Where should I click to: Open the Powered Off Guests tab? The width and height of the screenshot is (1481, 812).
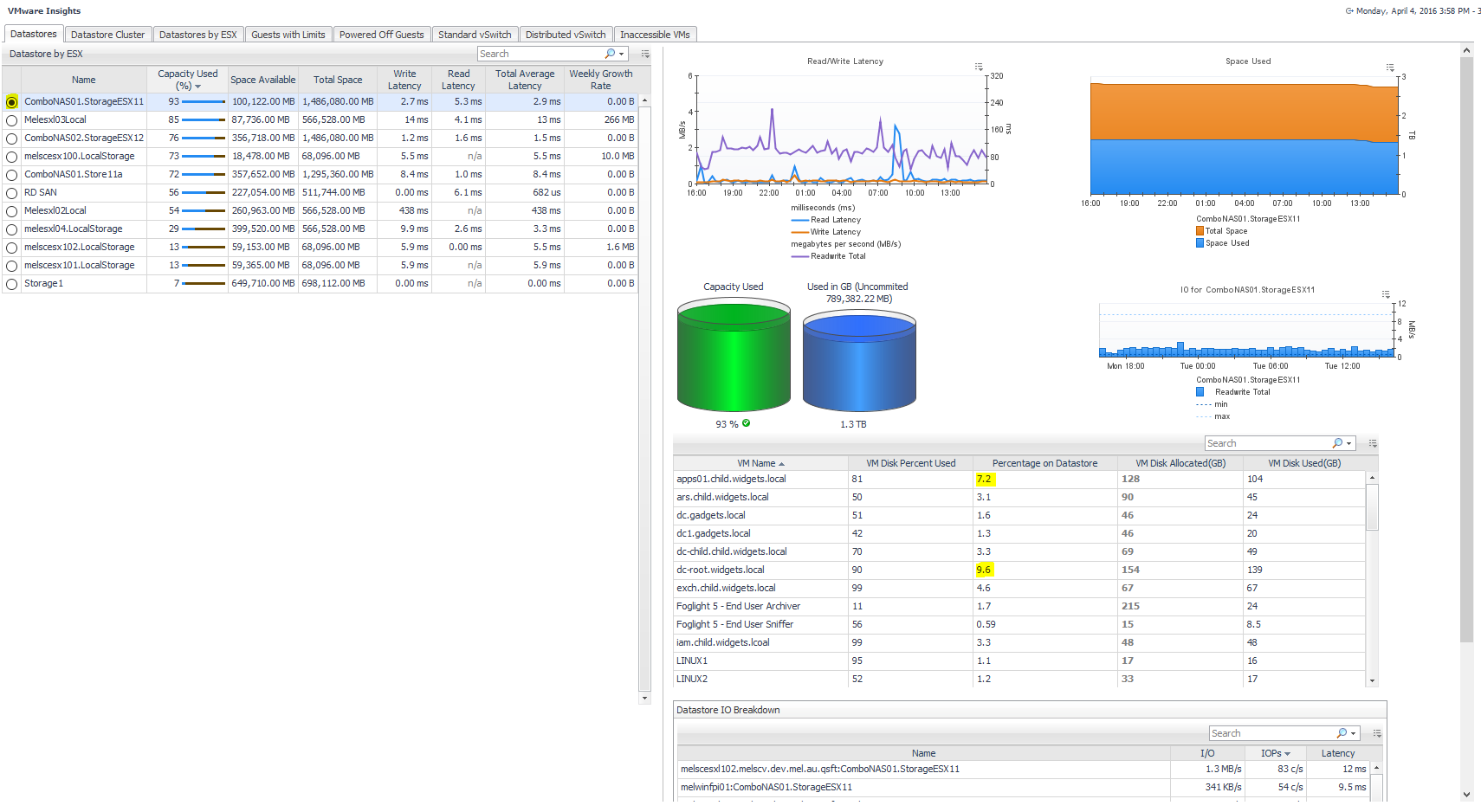tap(382, 35)
